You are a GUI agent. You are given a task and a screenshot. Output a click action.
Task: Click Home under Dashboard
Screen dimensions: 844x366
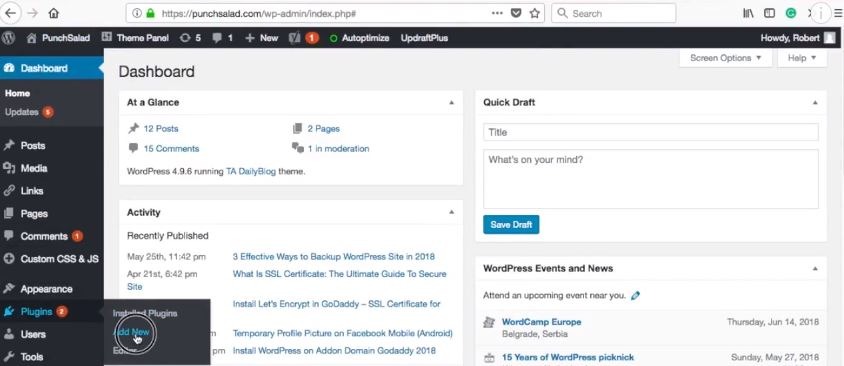pyautogui.click(x=18, y=93)
